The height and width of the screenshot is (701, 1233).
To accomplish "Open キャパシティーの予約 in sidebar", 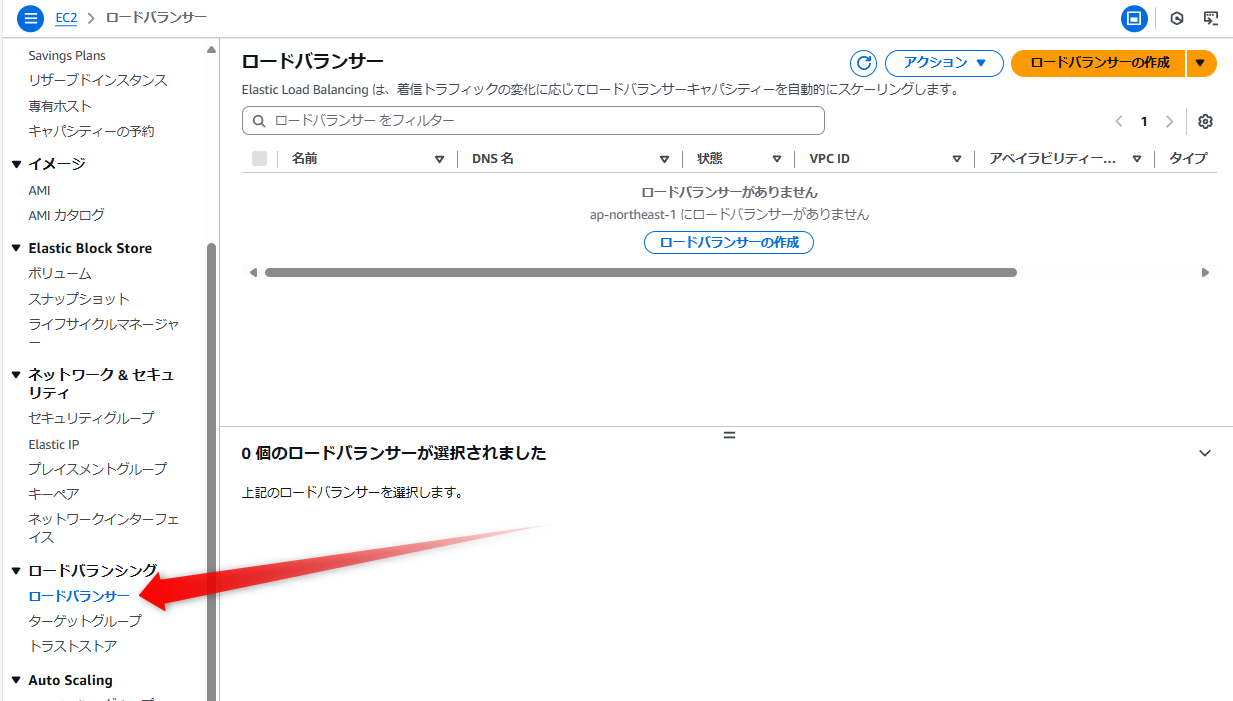I will click(91, 131).
